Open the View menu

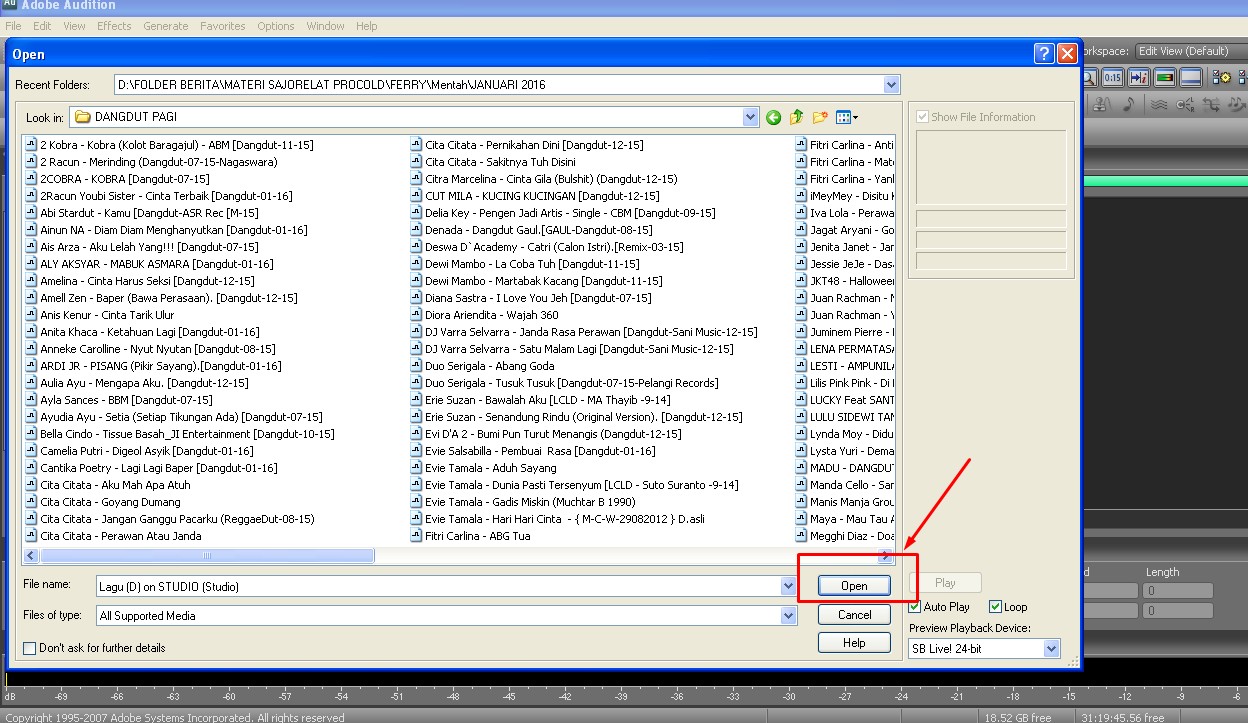click(75, 26)
